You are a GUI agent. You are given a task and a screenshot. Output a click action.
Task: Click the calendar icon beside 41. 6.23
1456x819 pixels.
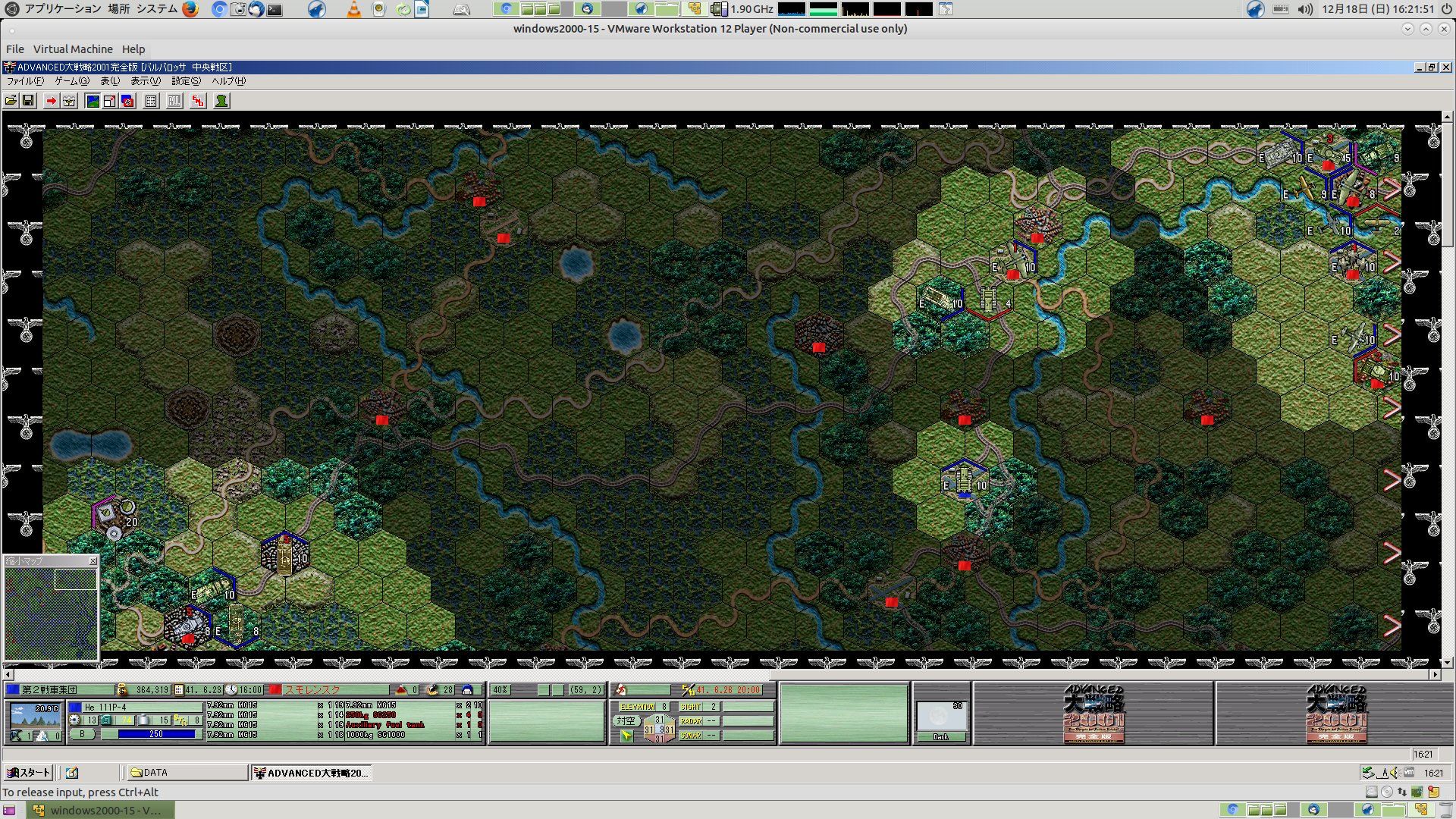pyautogui.click(x=179, y=690)
